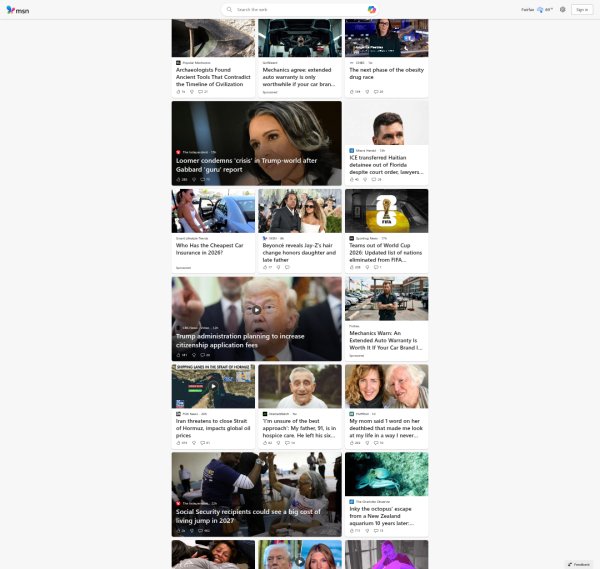The image size is (600, 569).
Task: Like the ICE transferred Haitian detainee article
Action: point(352,179)
